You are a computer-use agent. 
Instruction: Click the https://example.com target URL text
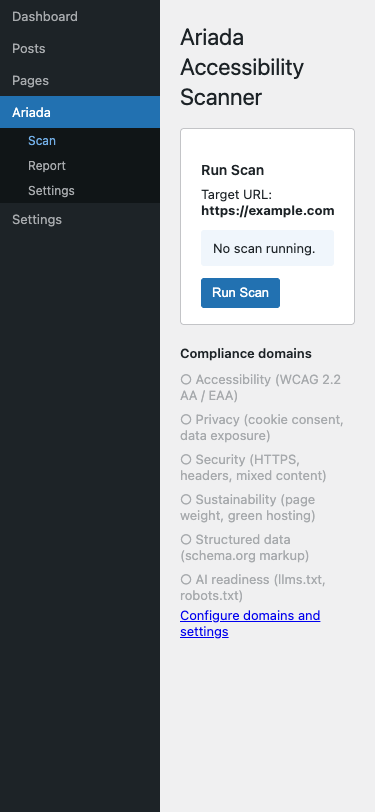(x=267, y=211)
